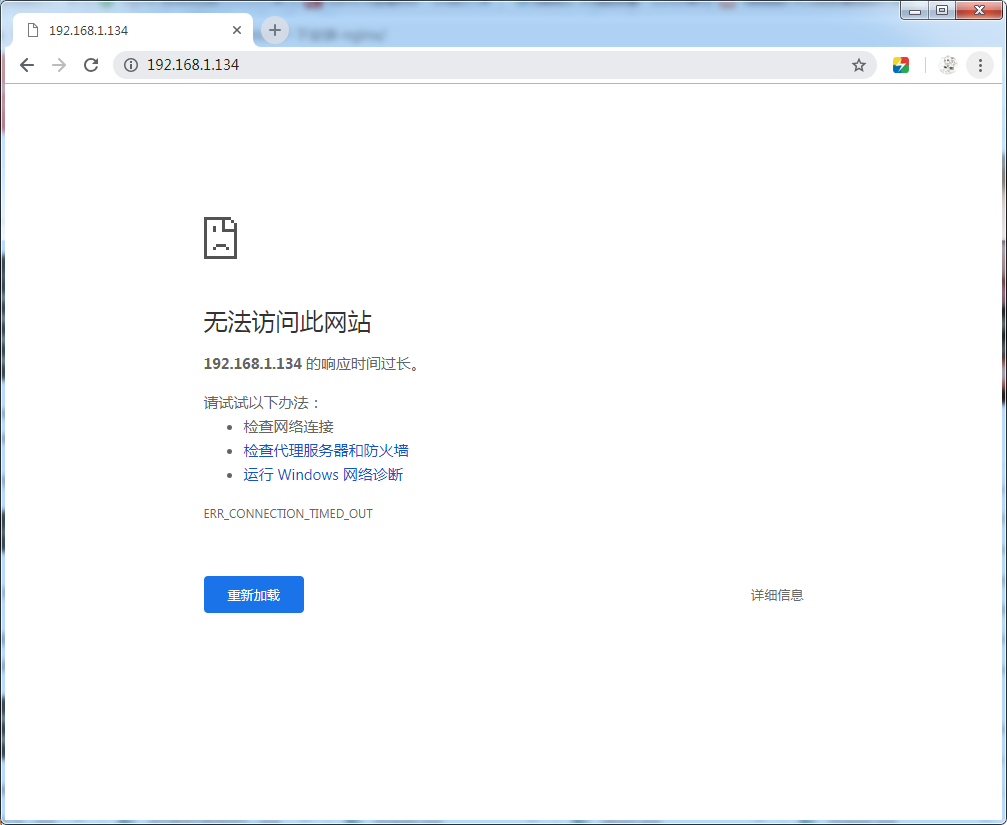Bookmark this page with the star icon
The height and width of the screenshot is (825, 1007).
click(x=858, y=65)
